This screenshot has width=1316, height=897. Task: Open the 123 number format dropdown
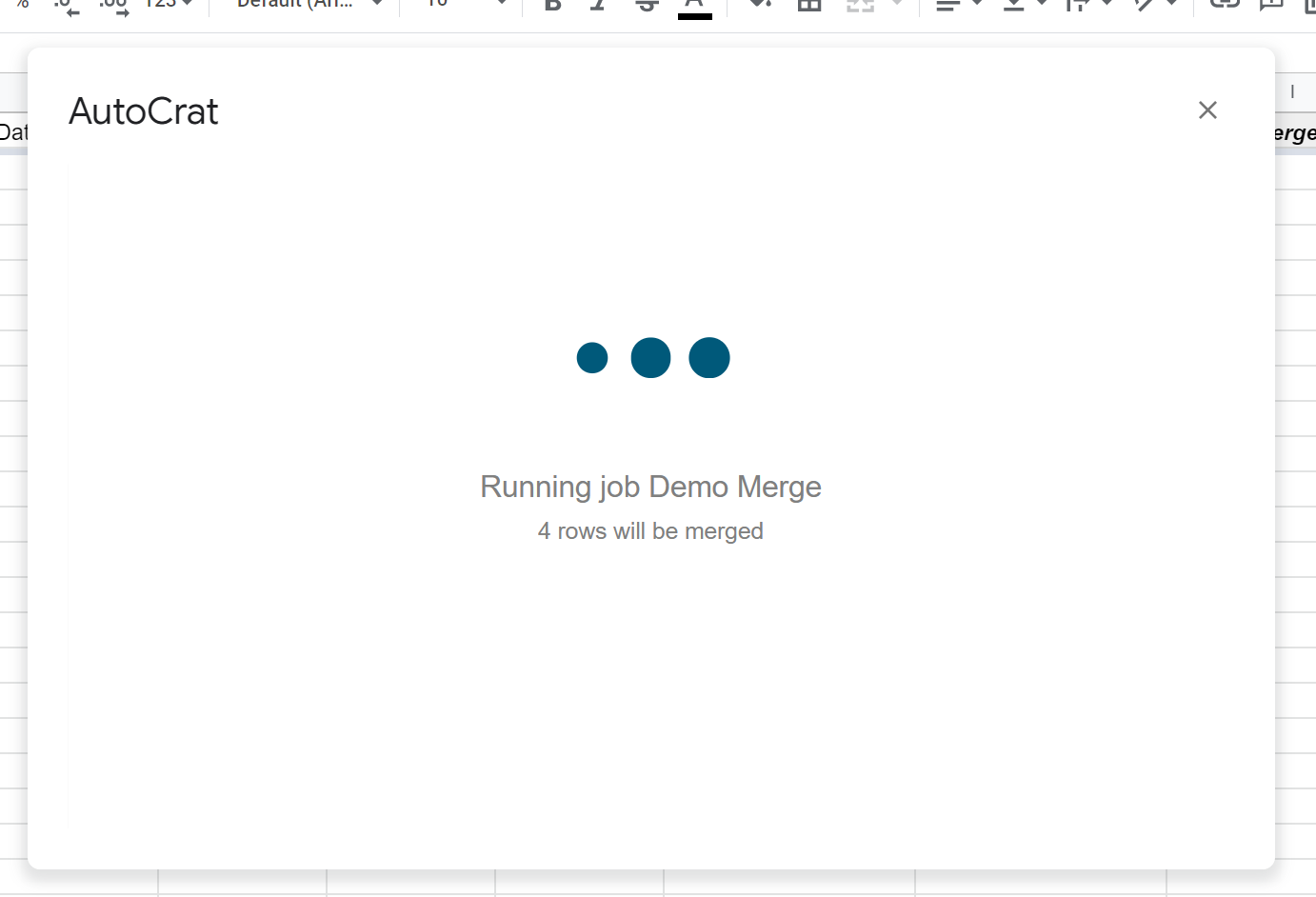[169, 5]
